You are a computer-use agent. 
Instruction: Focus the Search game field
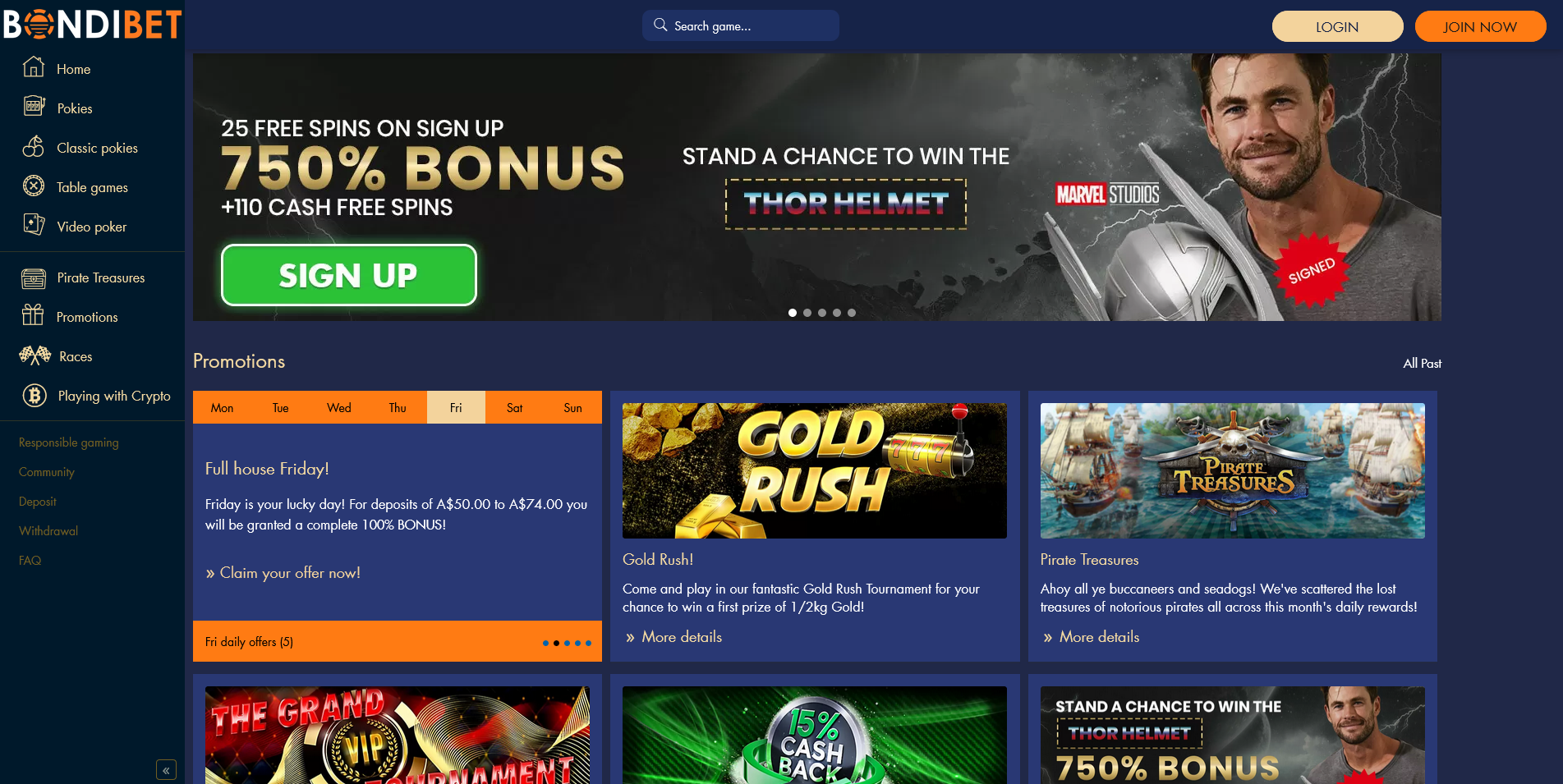[741, 25]
